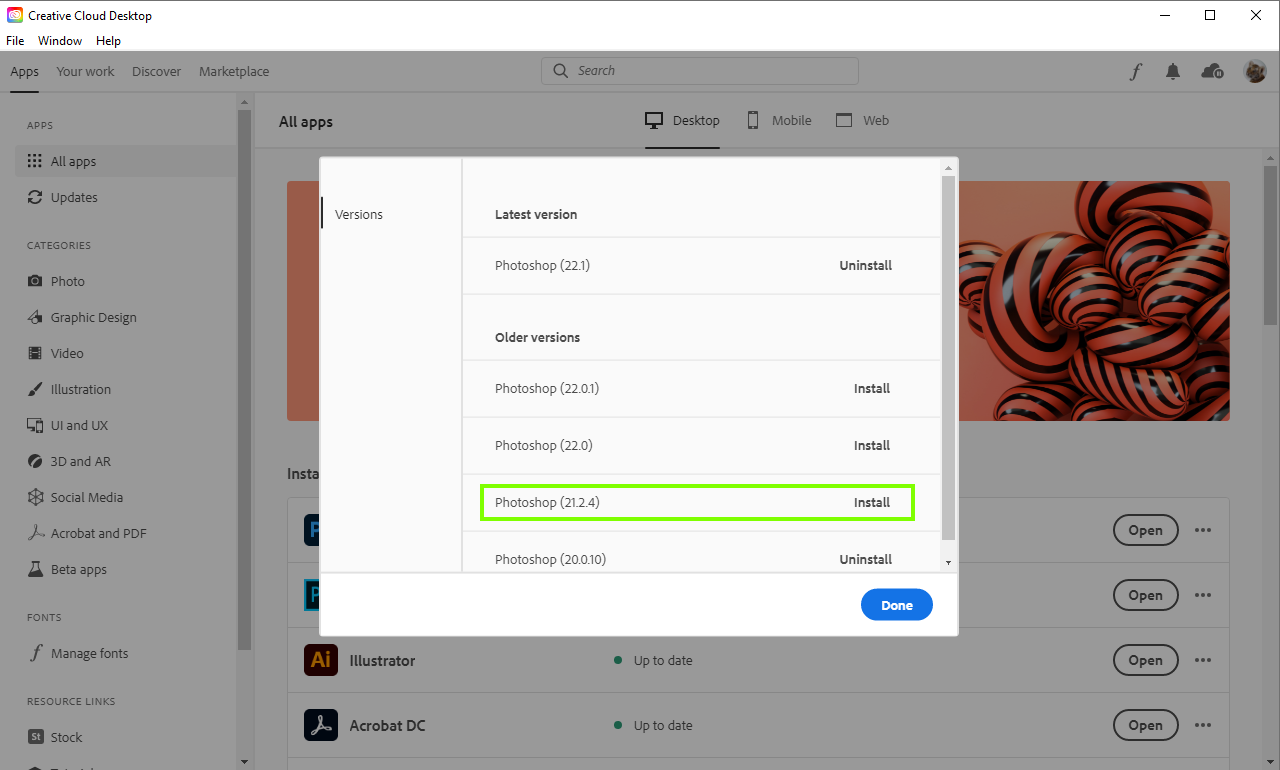Install Photoshop (22.0)
Viewport: 1280px width, 770px height.
[872, 445]
